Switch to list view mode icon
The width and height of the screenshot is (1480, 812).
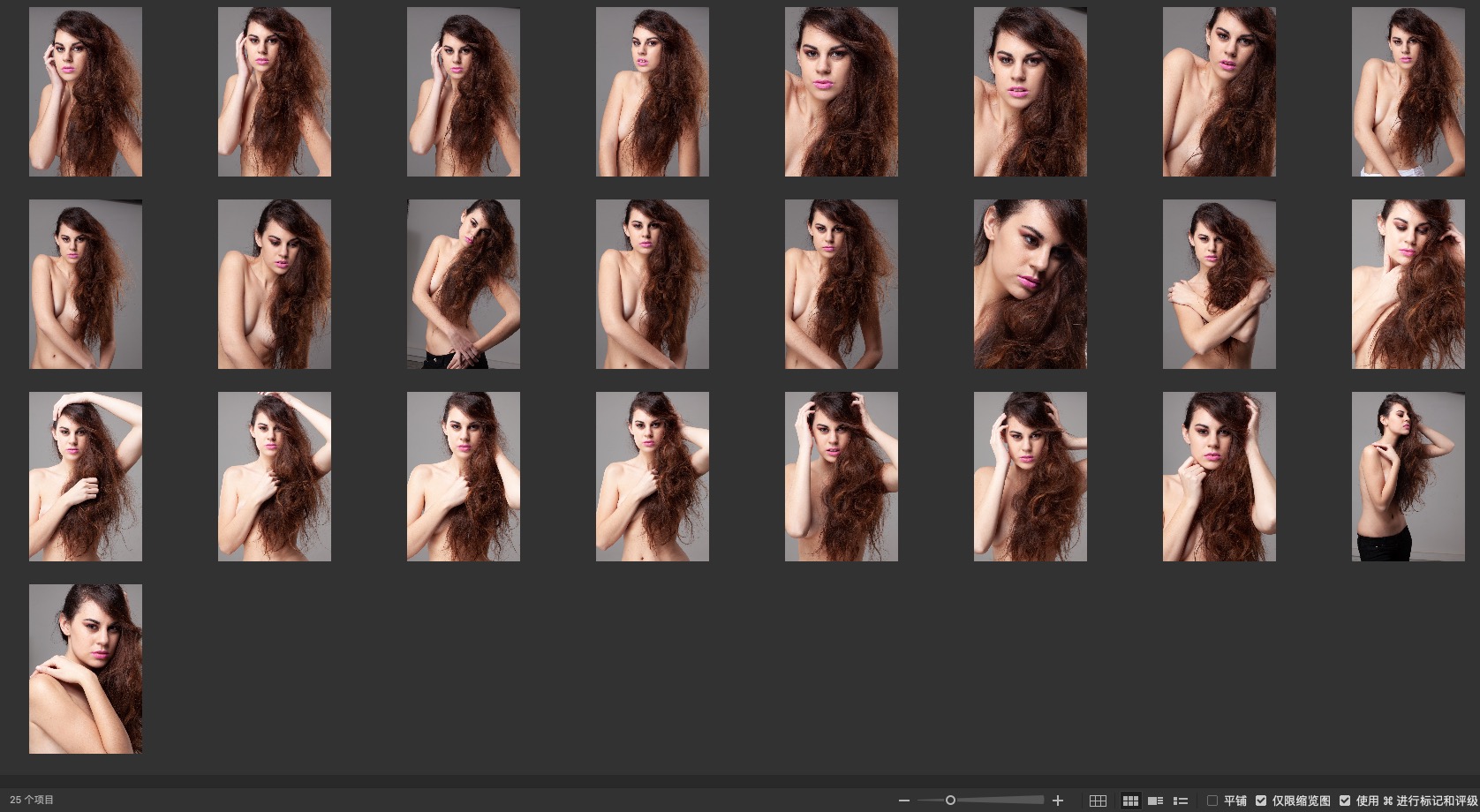point(1180,801)
